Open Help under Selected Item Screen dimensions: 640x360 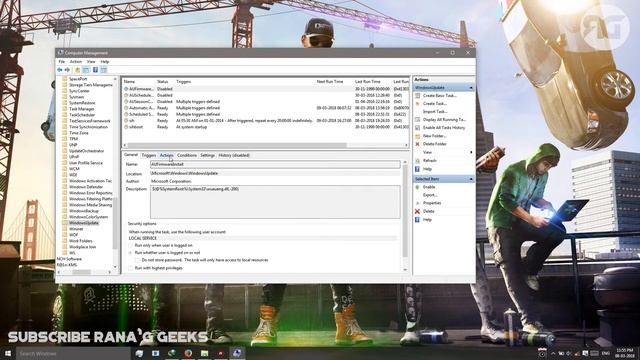(x=427, y=220)
